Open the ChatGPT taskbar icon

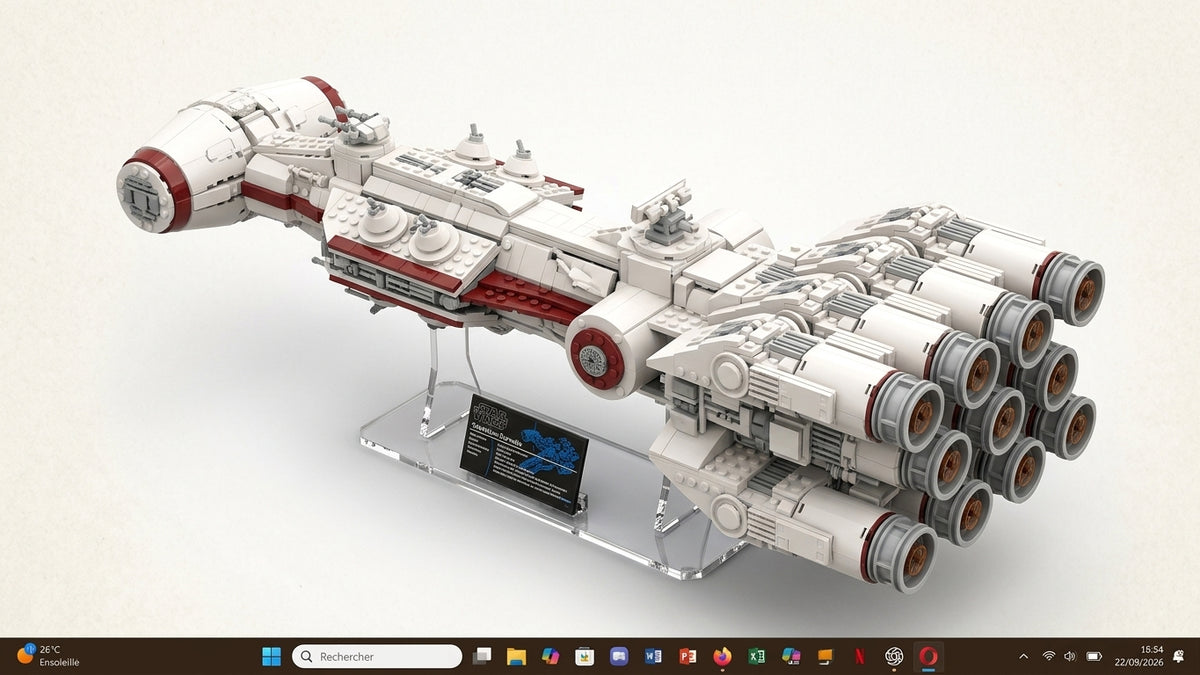tap(894, 656)
